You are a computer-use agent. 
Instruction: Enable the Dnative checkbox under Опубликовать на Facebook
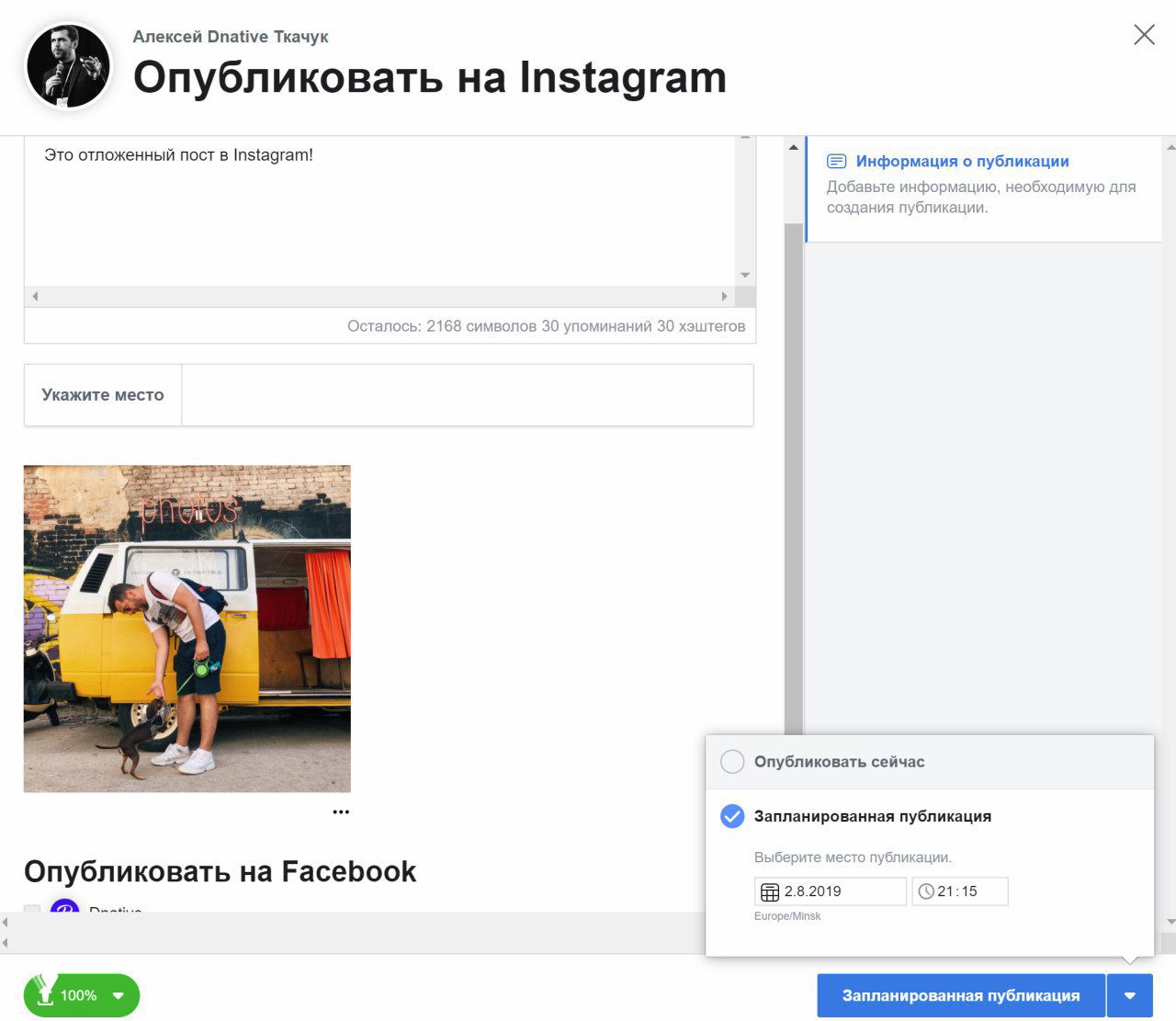[32, 910]
